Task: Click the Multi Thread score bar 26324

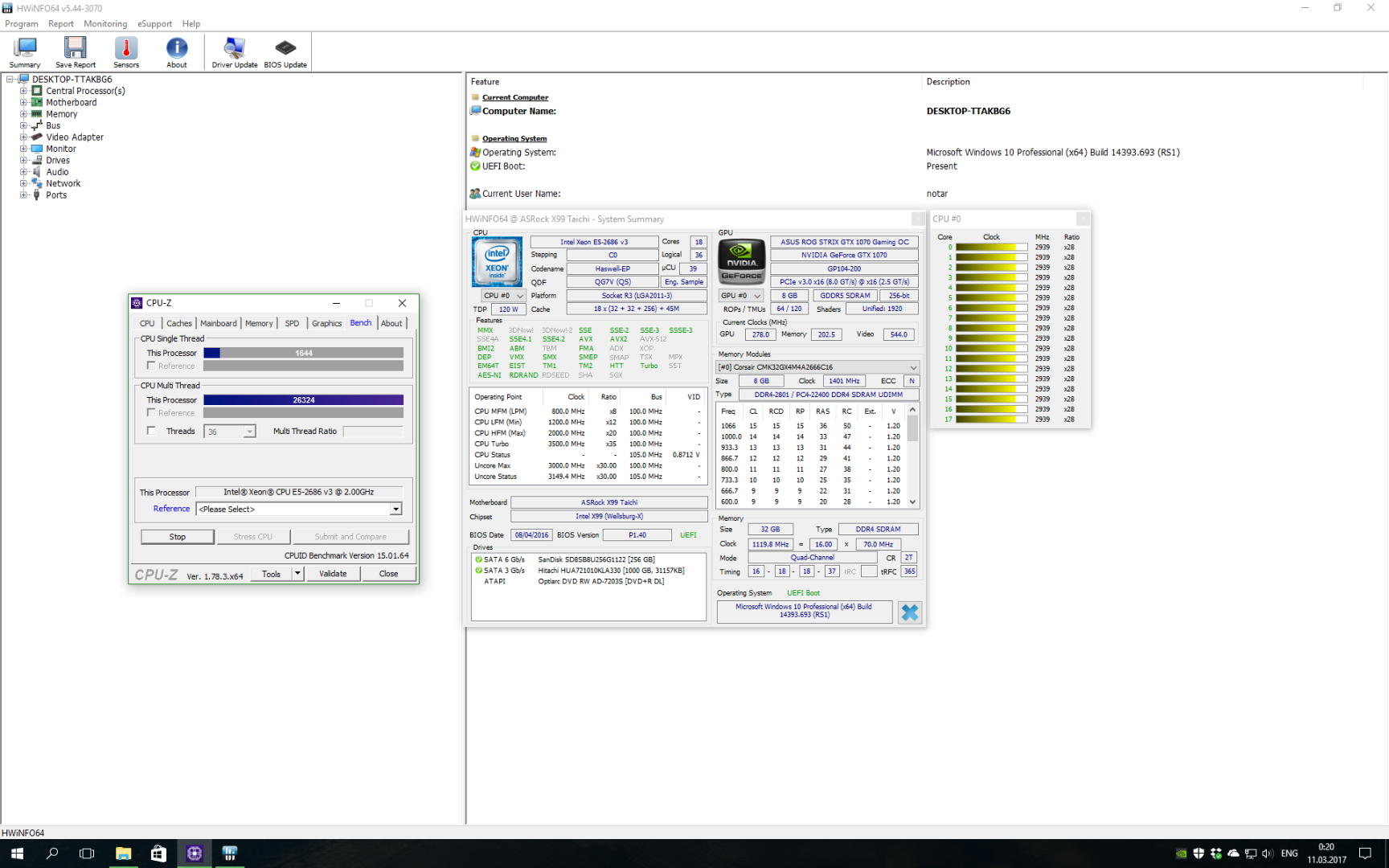Action: tap(304, 399)
